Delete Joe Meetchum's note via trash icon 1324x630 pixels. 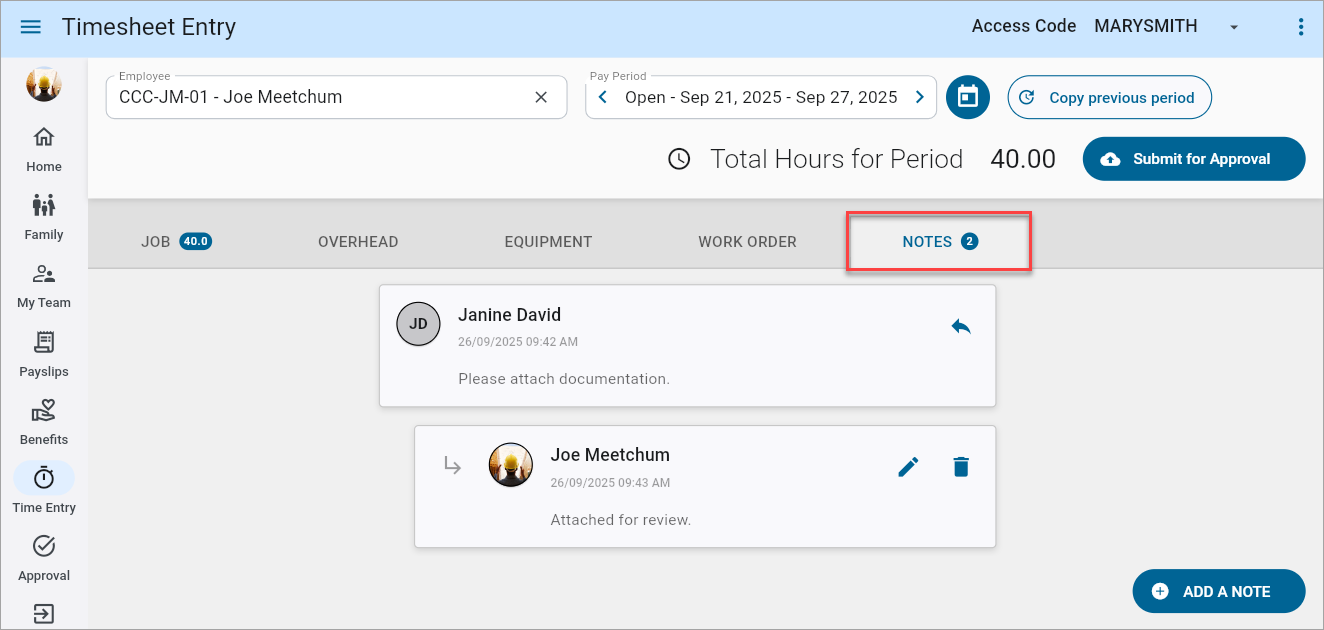click(x=961, y=466)
